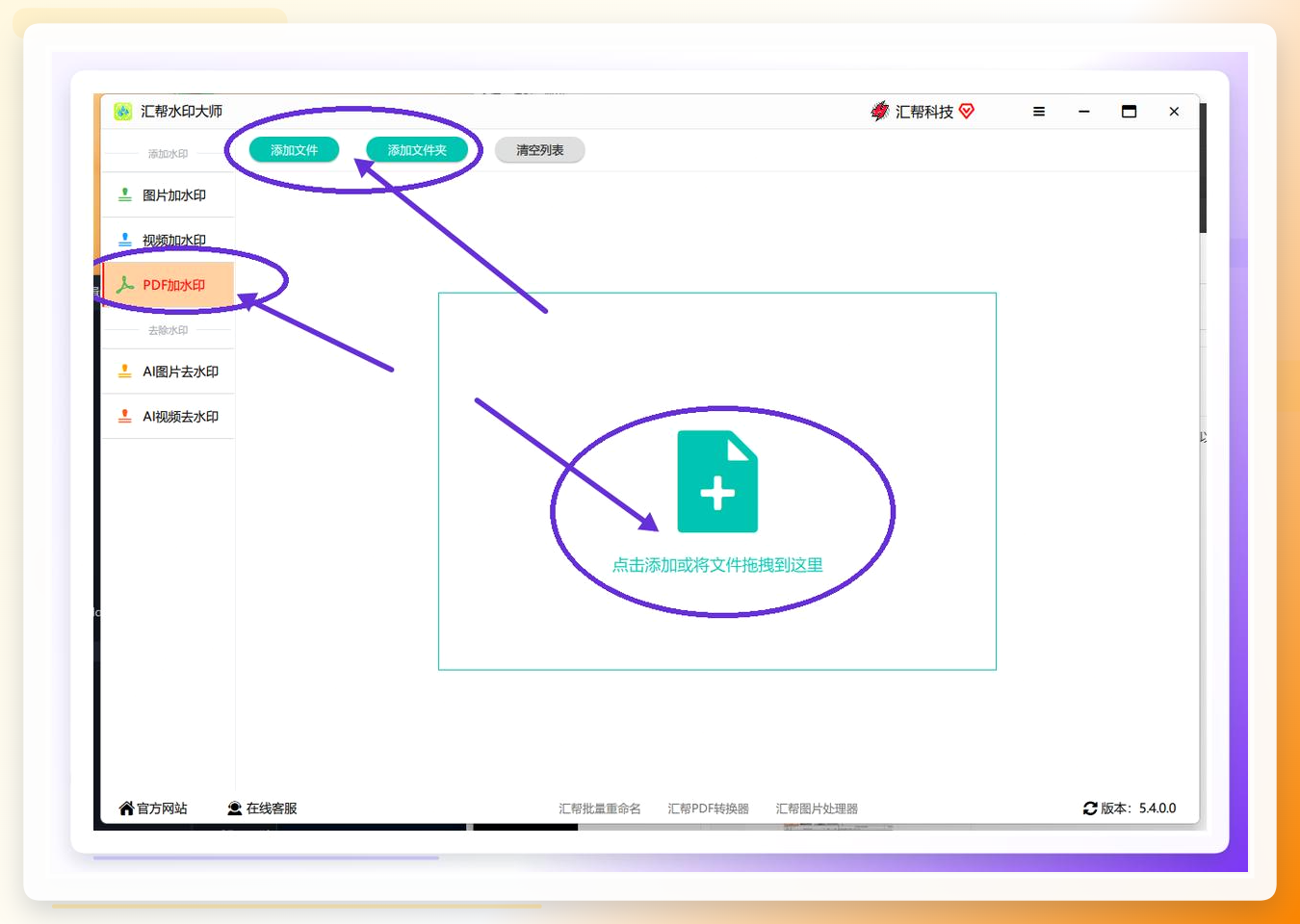Image resolution: width=1300 pixels, height=924 pixels.
Task: Clear the list with 清空列表
Action: pos(539,150)
